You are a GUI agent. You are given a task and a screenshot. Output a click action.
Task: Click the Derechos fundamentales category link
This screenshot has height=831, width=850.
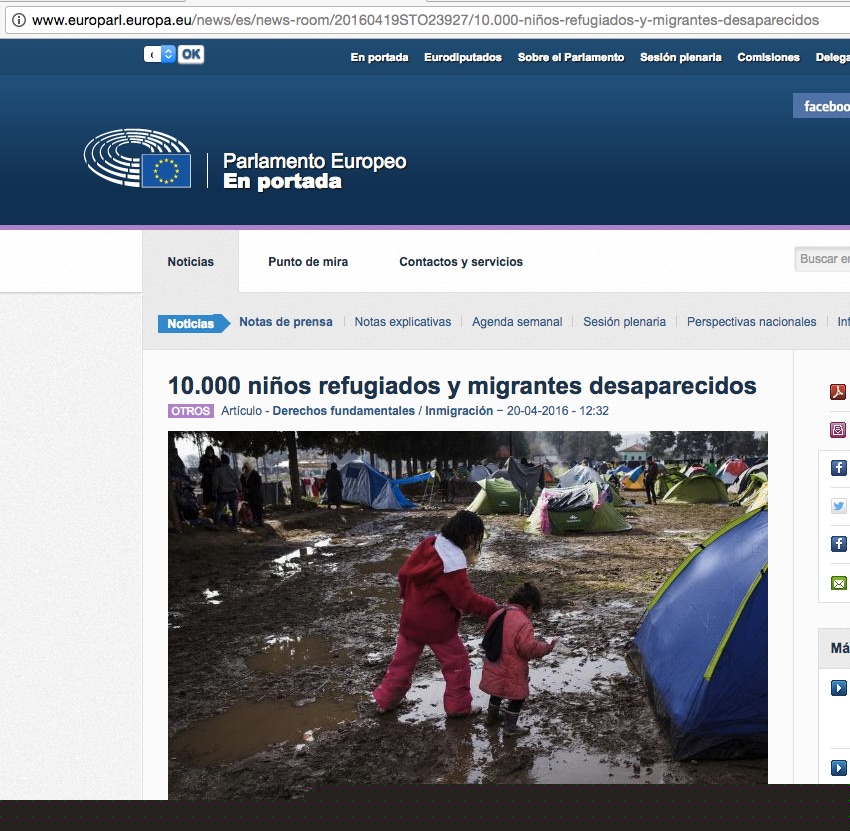pos(343,411)
